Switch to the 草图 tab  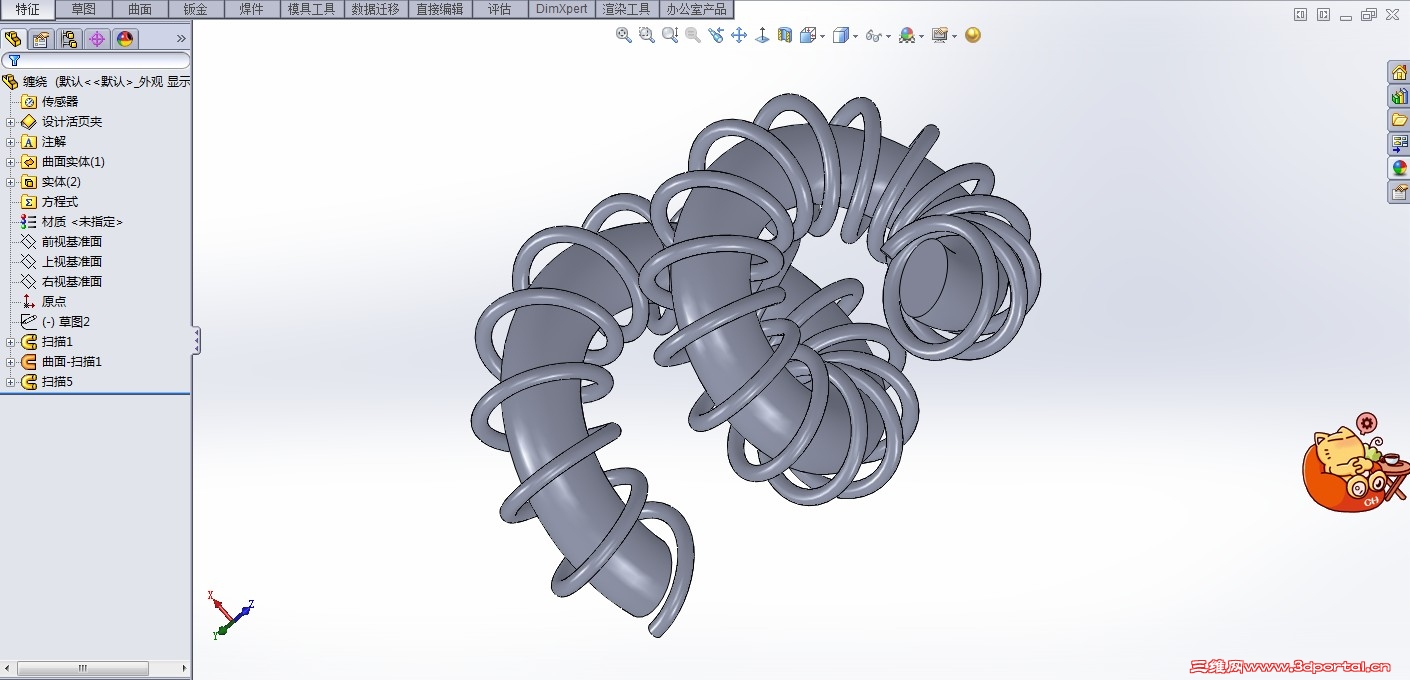click(x=84, y=9)
